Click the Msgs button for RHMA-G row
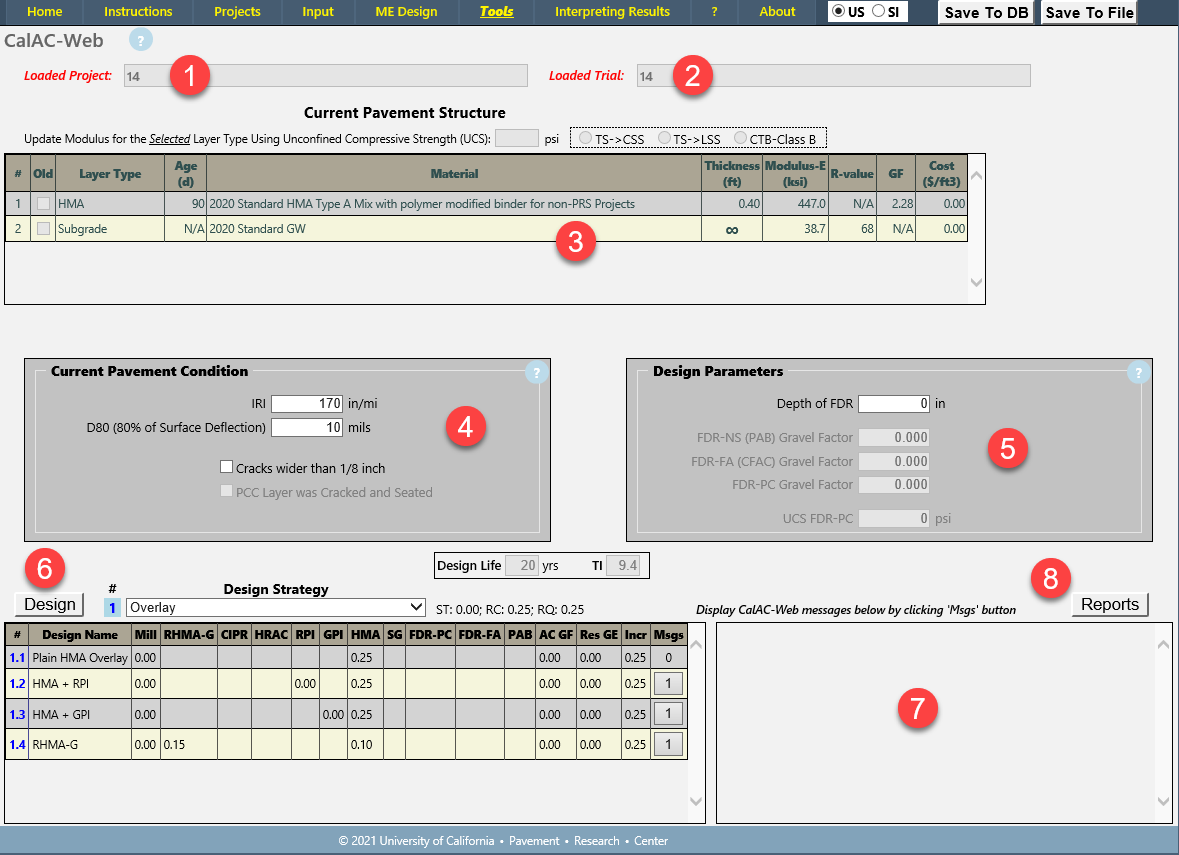Screen dimensions: 1179x855 668,744
